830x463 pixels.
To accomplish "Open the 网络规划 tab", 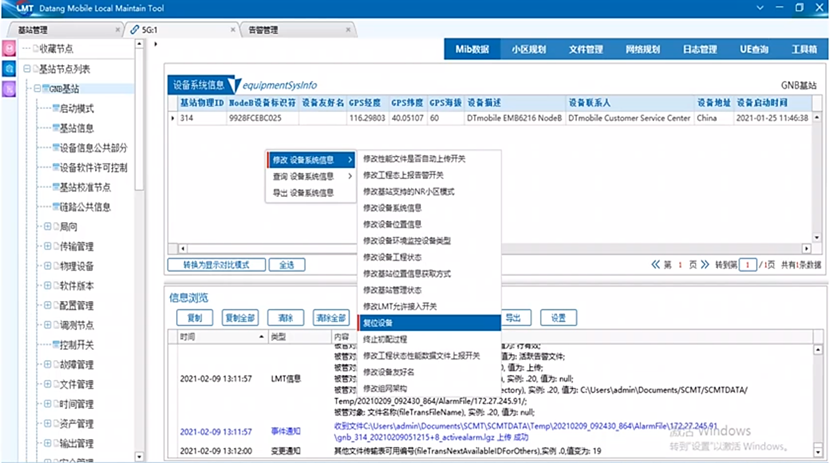I will pyautogui.click(x=643, y=49).
